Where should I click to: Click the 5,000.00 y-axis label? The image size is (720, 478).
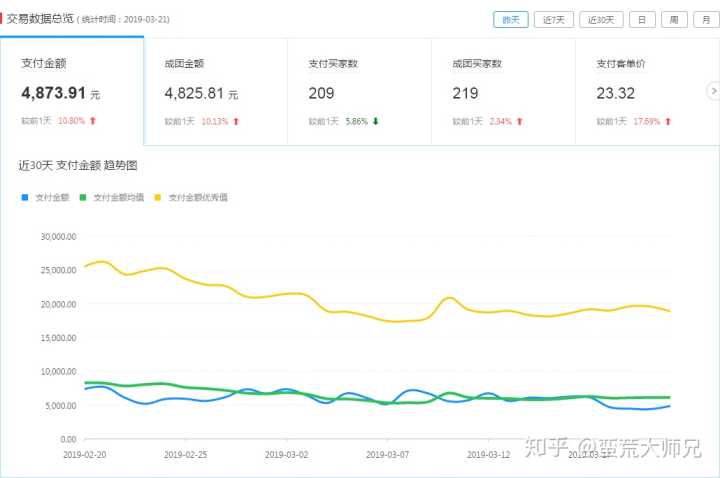tap(61, 406)
